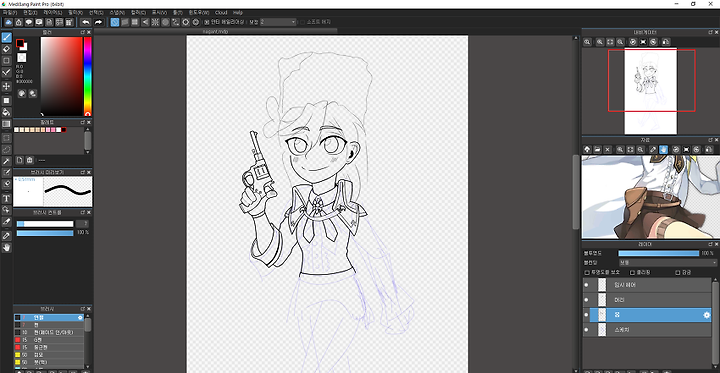Click the home icon in top toolbar

[x=19, y=22]
